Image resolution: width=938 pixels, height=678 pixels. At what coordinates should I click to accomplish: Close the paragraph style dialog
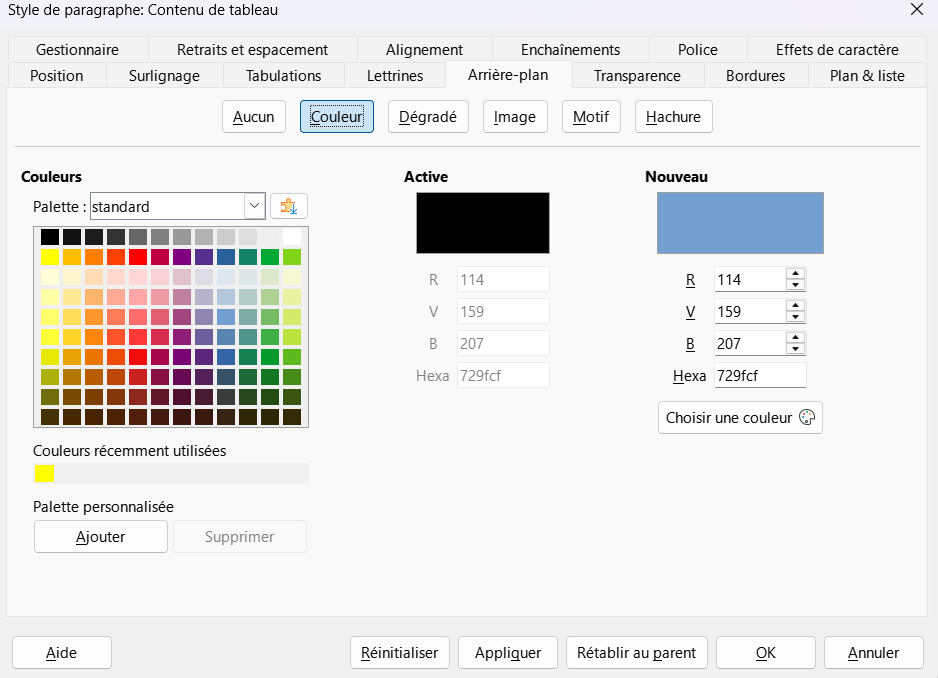point(916,10)
